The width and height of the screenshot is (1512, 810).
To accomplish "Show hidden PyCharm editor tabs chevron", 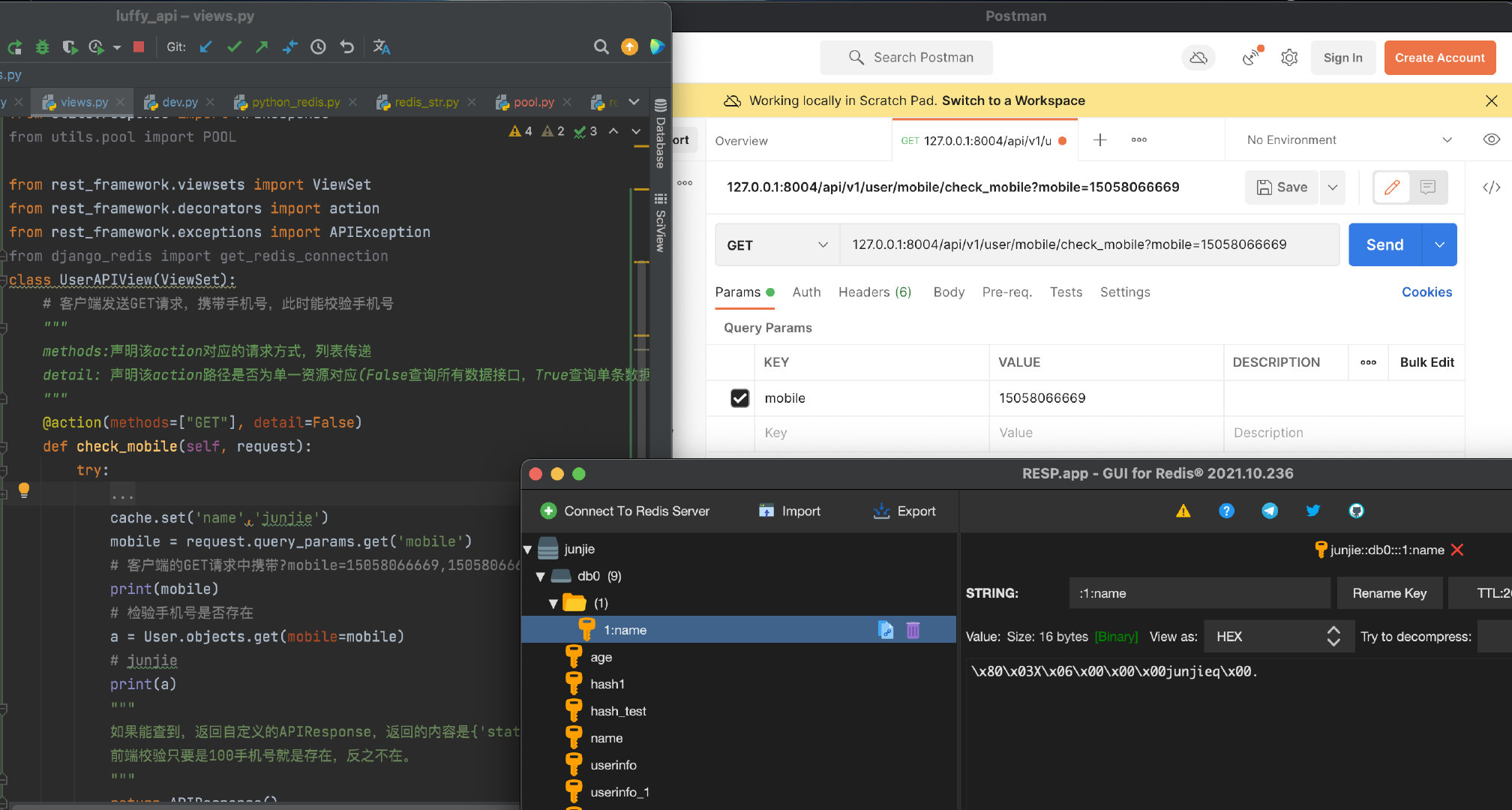I will coord(634,102).
